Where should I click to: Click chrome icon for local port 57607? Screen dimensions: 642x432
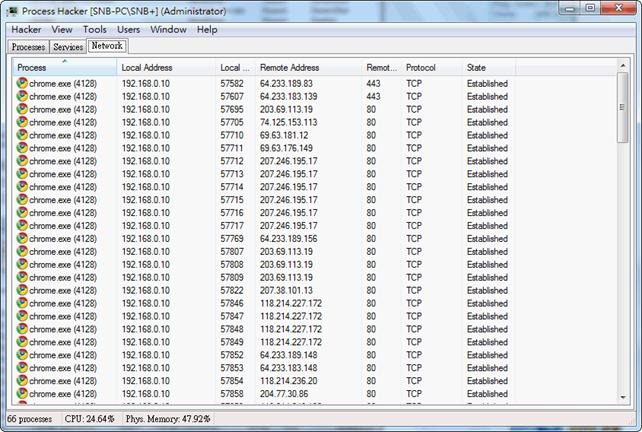click(x=22, y=96)
